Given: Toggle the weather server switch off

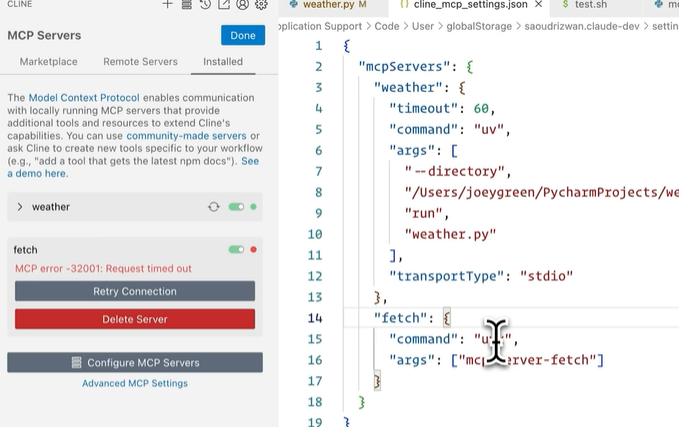Looking at the screenshot, I should tap(236, 207).
